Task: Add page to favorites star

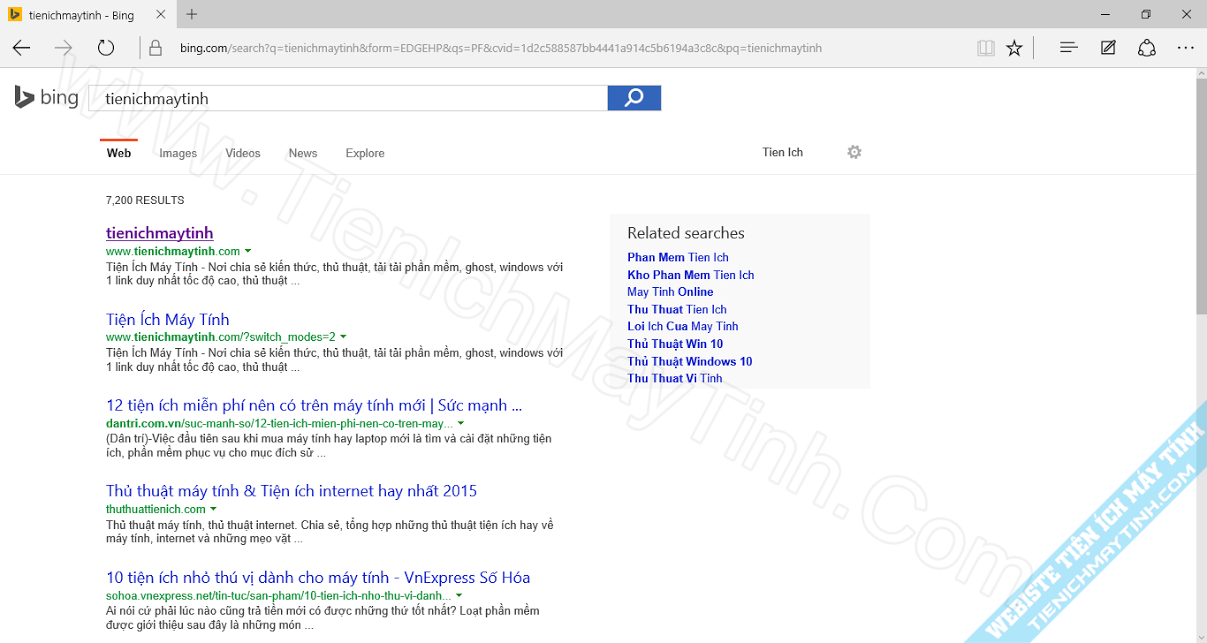Action: tap(1014, 47)
